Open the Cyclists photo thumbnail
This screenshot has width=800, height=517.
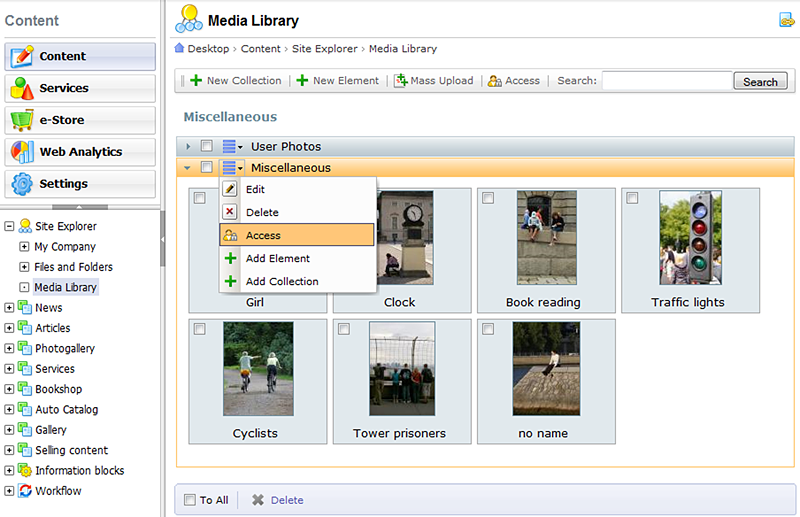click(258, 369)
